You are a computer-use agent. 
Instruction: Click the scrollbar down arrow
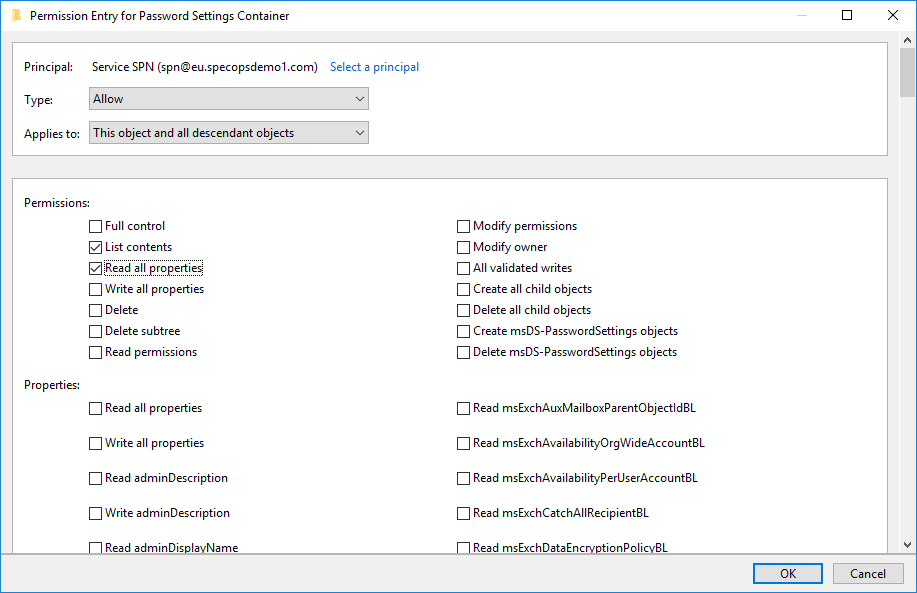point(907,544)
